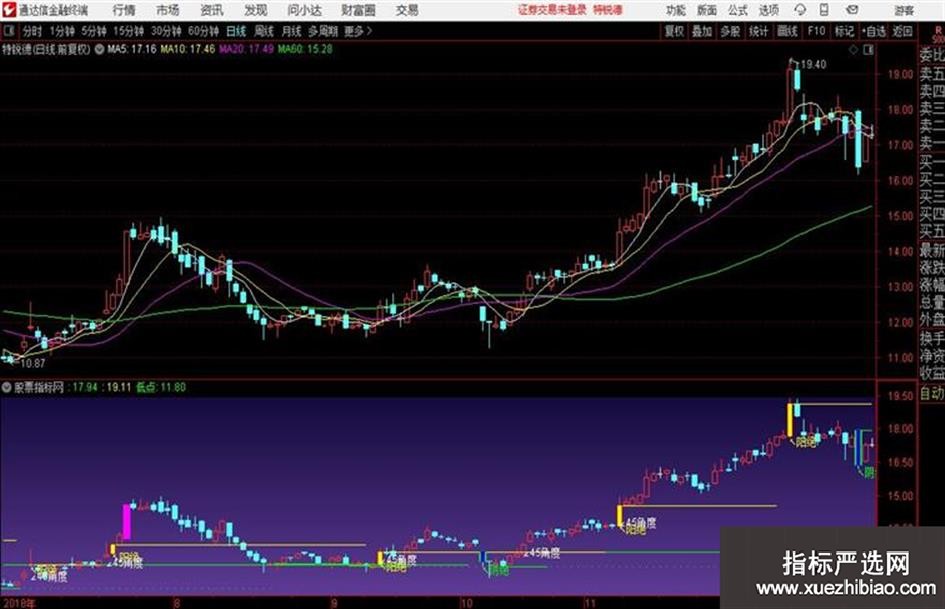Switch to 5分钟 period
Viewport: 945px width, 609px height.
(93, 31)
